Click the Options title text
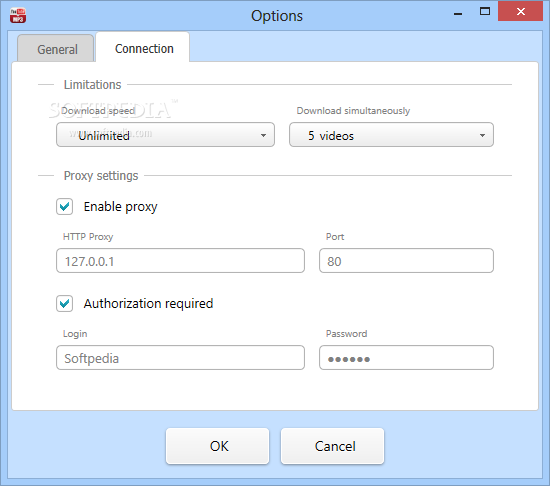This screenshot has width=550, height=486. click(x=277, y=16)
